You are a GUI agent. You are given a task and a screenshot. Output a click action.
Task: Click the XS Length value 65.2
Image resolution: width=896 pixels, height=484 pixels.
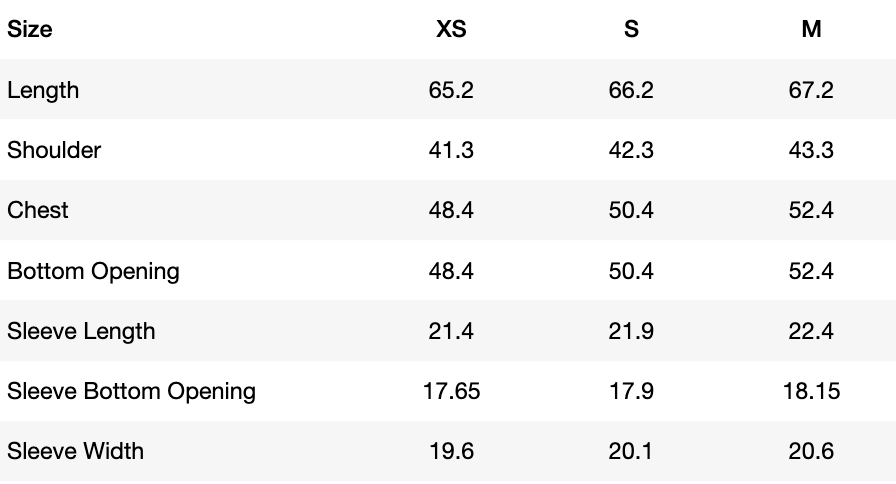click(x=451, y=90)
